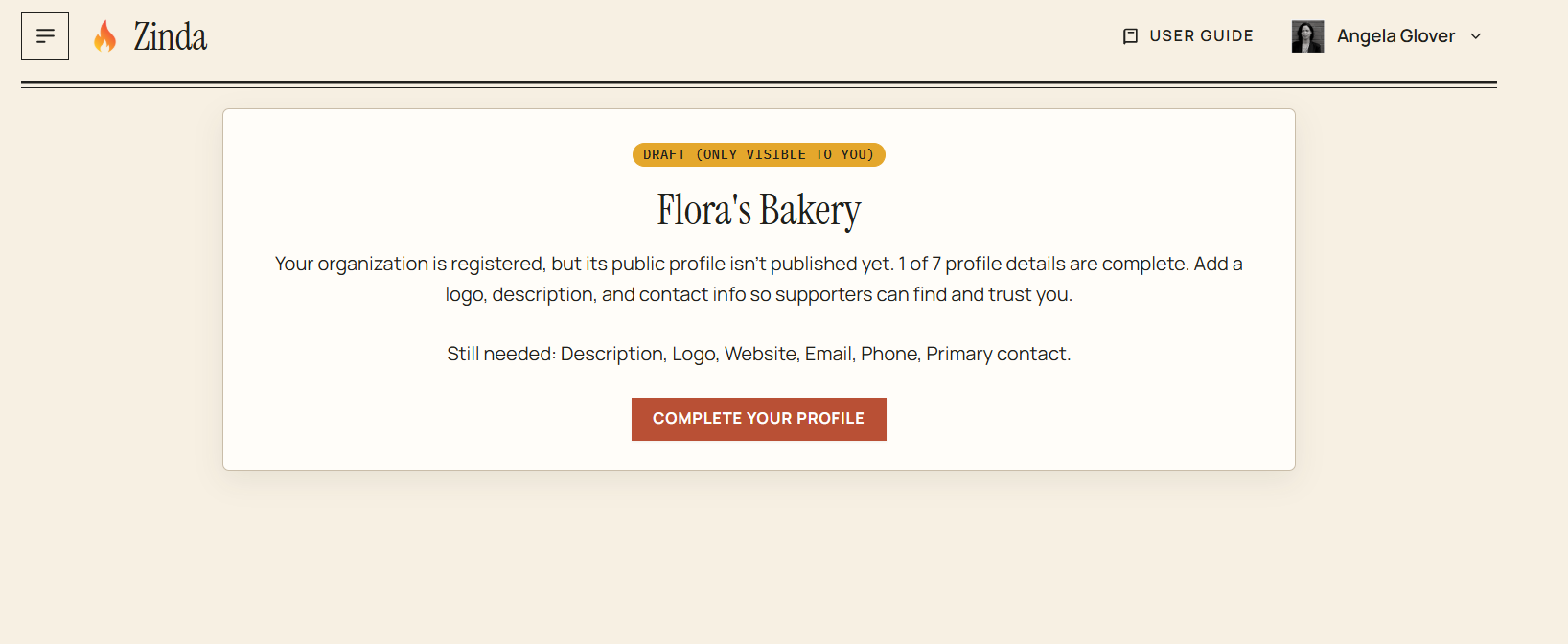Click the word Website in Still needed
Screen dimensions: 1568x644
click(761, 354)
